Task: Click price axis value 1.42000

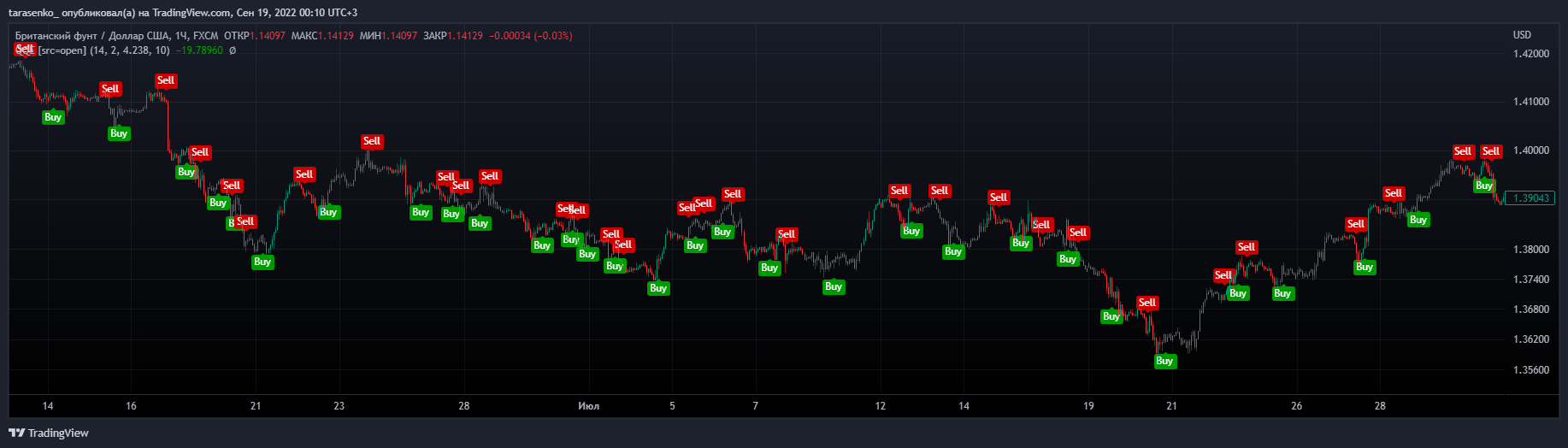Action: [1530, 54]
